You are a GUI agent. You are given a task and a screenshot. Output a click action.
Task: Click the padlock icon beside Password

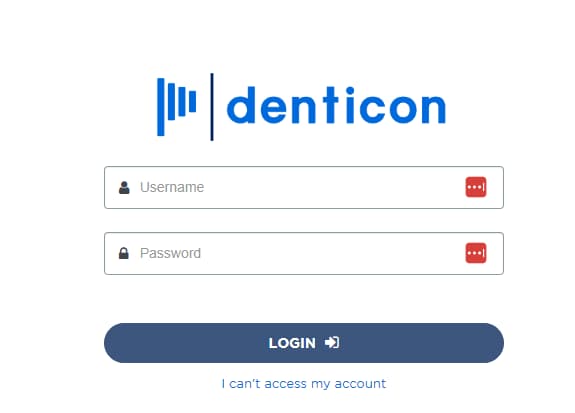124,253
